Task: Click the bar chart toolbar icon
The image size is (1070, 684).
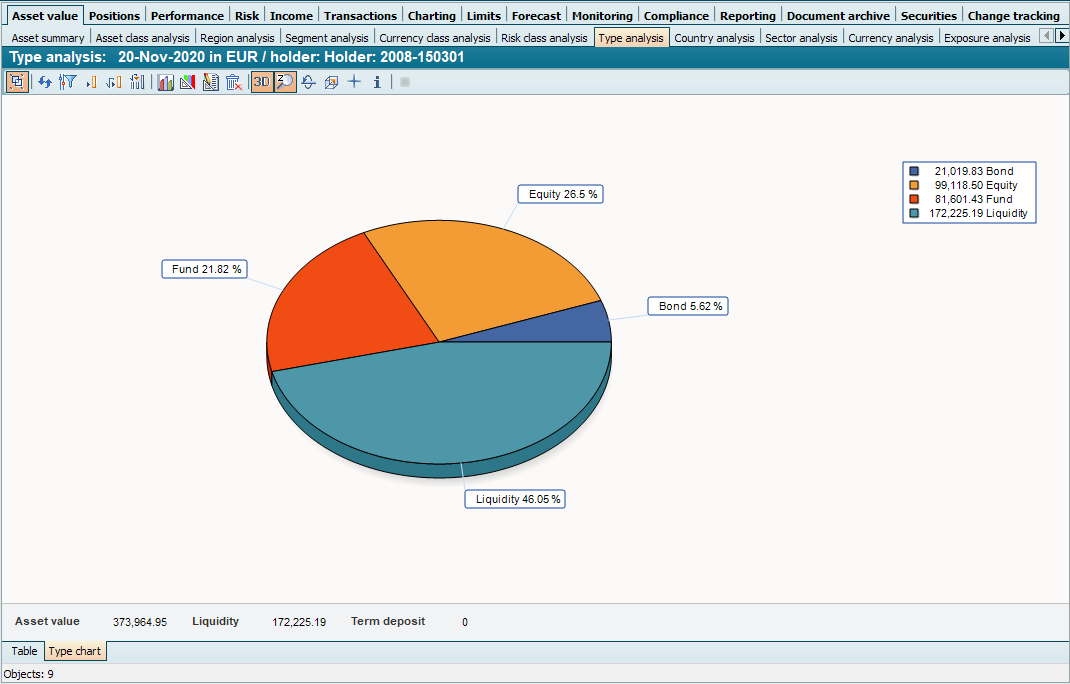Action: coord(165,82)
